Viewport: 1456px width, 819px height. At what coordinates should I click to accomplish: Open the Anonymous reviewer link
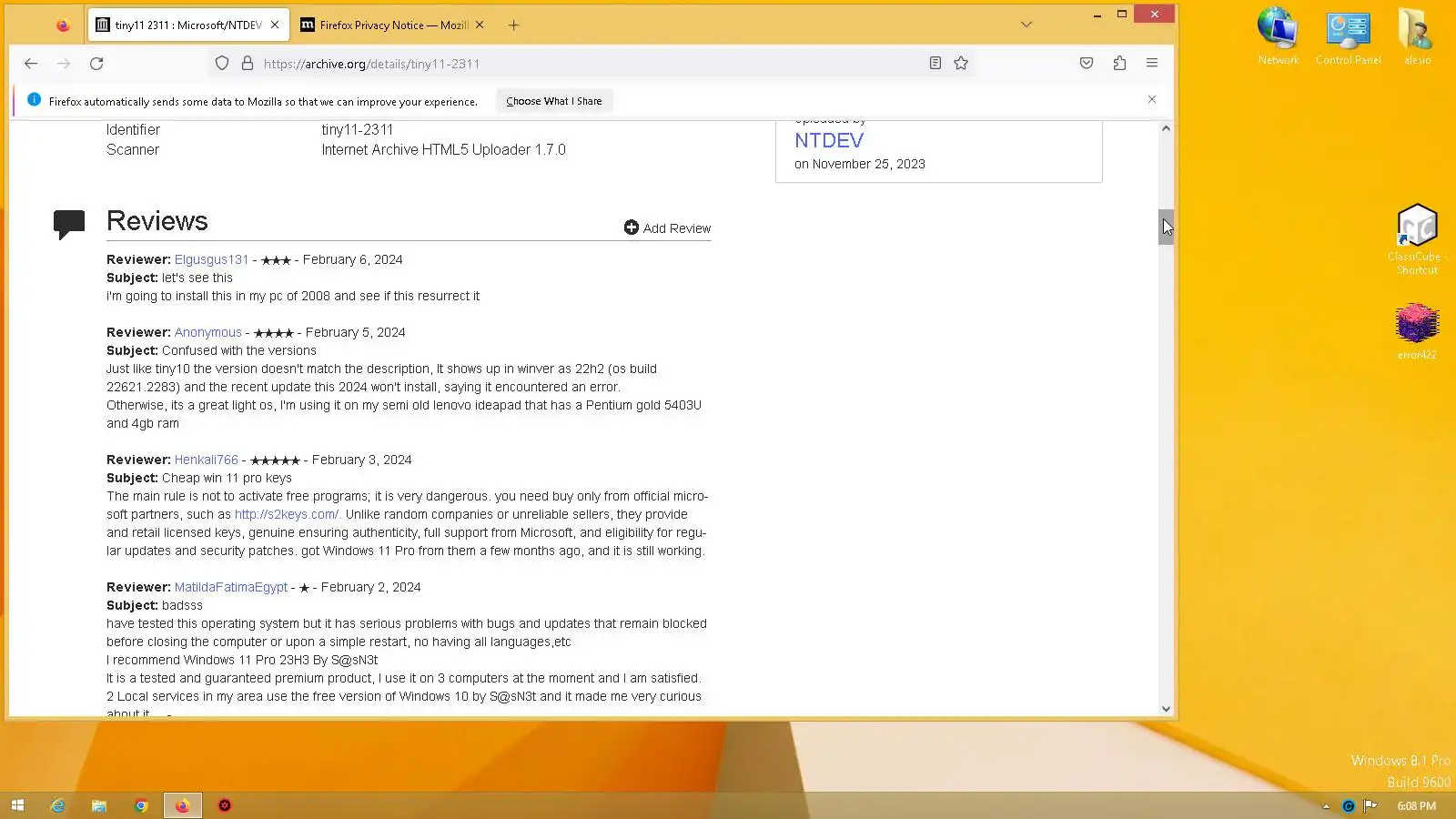208,333
